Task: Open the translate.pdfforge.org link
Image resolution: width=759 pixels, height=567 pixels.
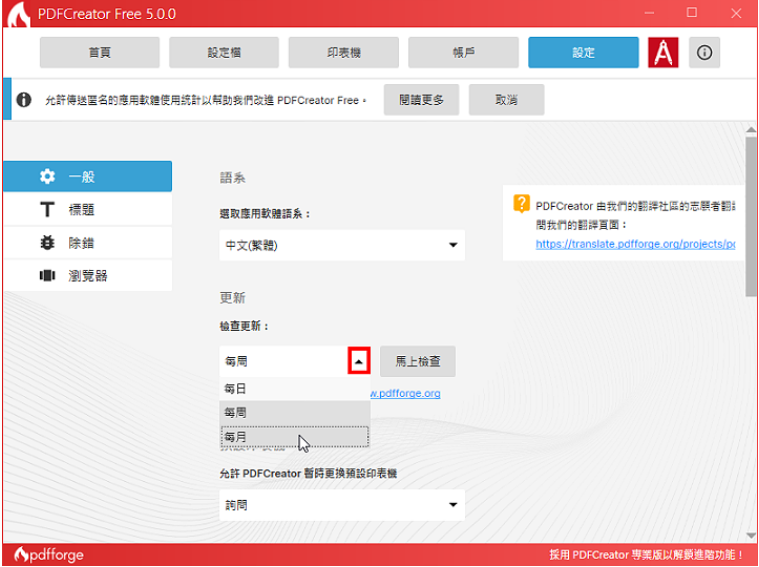Action: pyautogui.click(x=635, y=244)
